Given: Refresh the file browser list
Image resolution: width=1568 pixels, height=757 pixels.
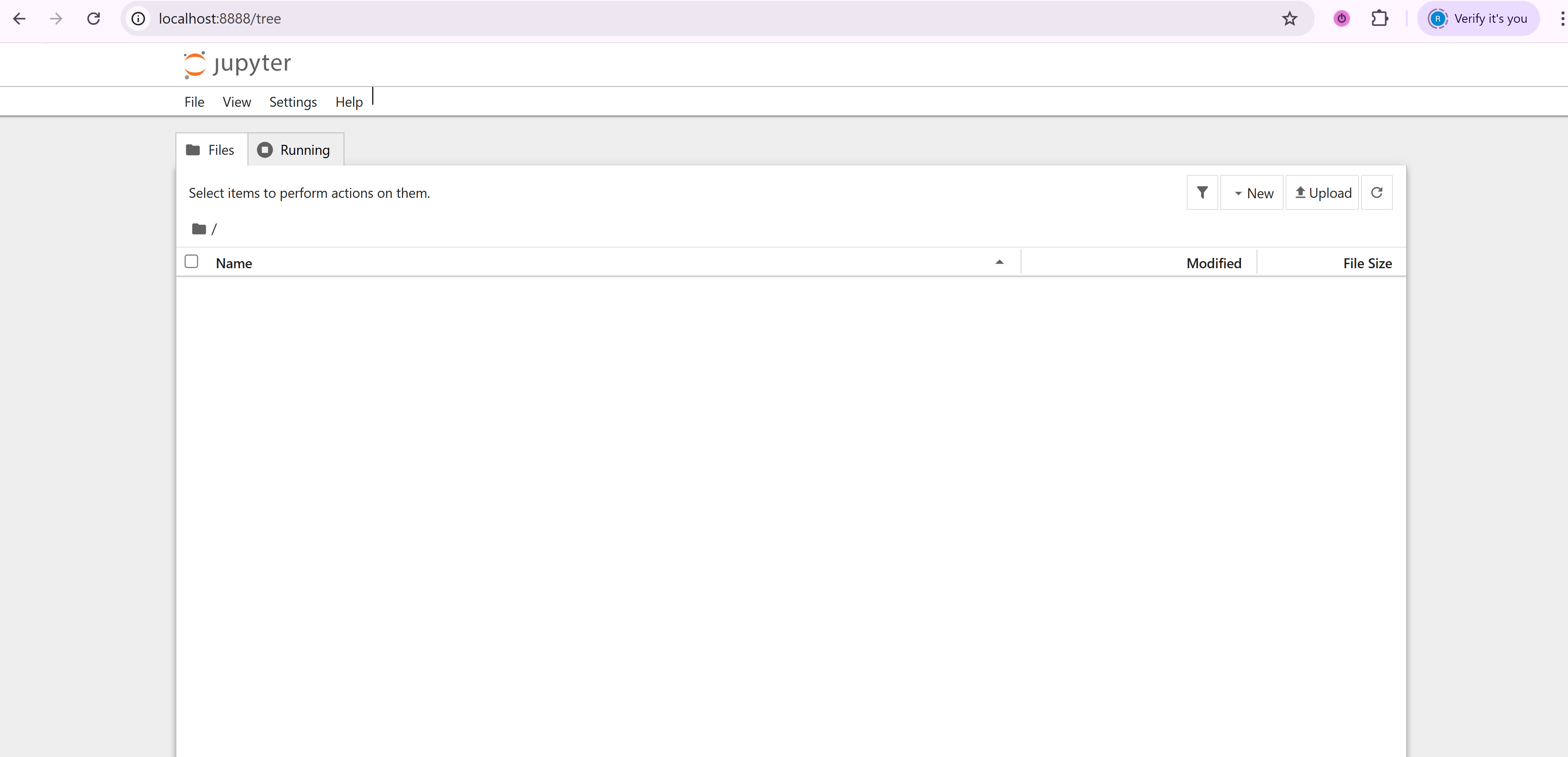Looking at the screenshot, I should pyautogui.click(x=1376, y=193).
